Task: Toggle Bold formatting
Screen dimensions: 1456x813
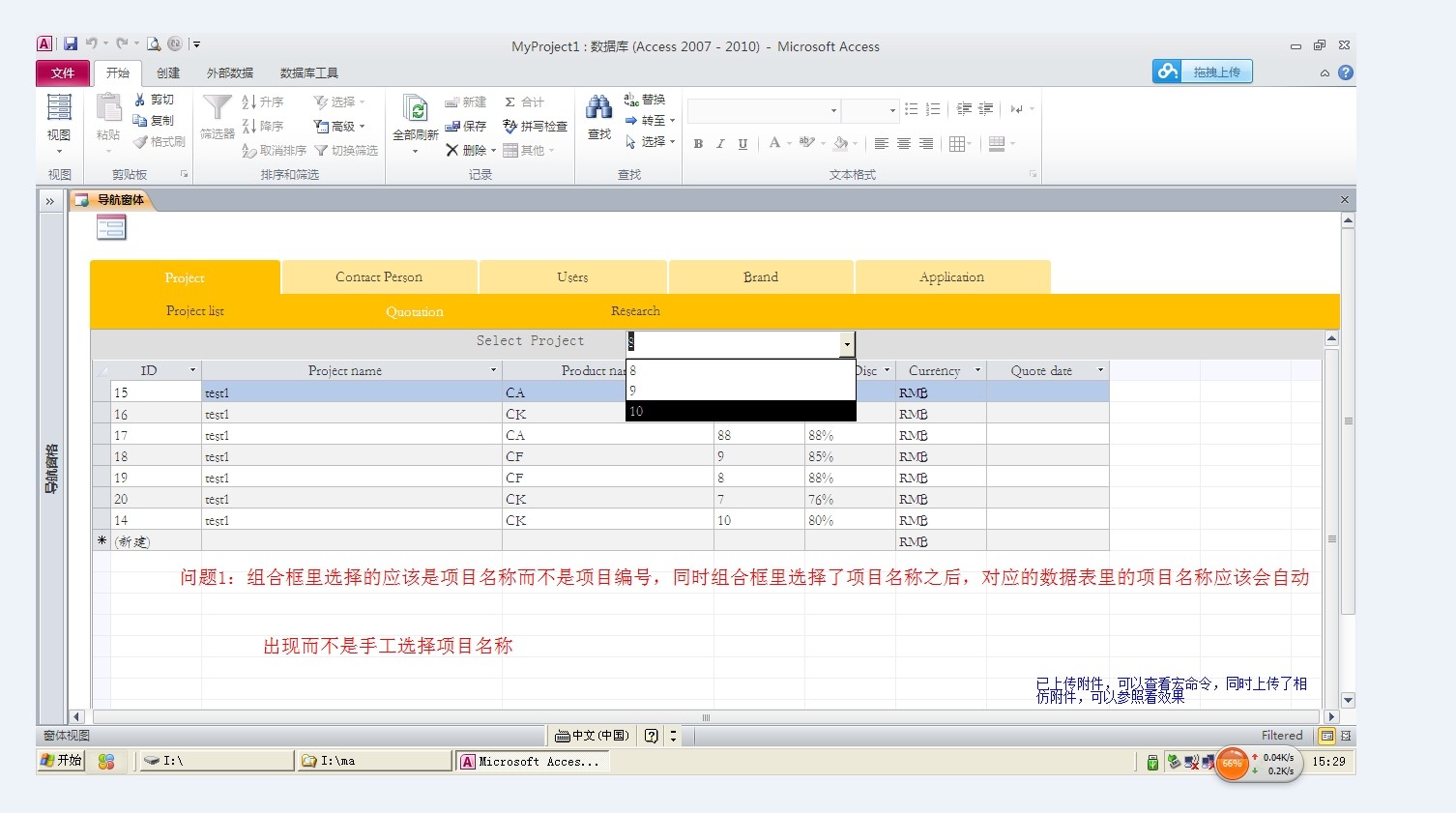Action: click(698, 144)
